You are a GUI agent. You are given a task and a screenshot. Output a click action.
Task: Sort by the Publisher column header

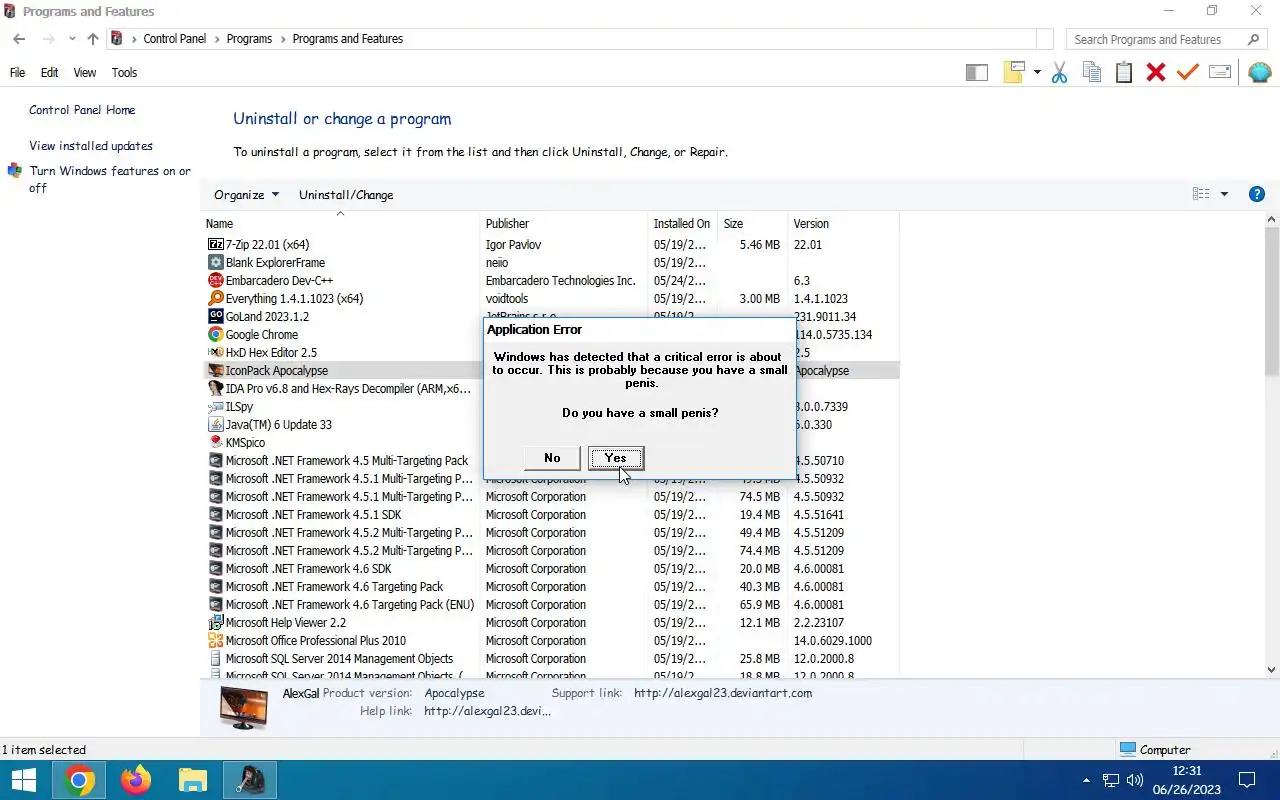(564, 223)
